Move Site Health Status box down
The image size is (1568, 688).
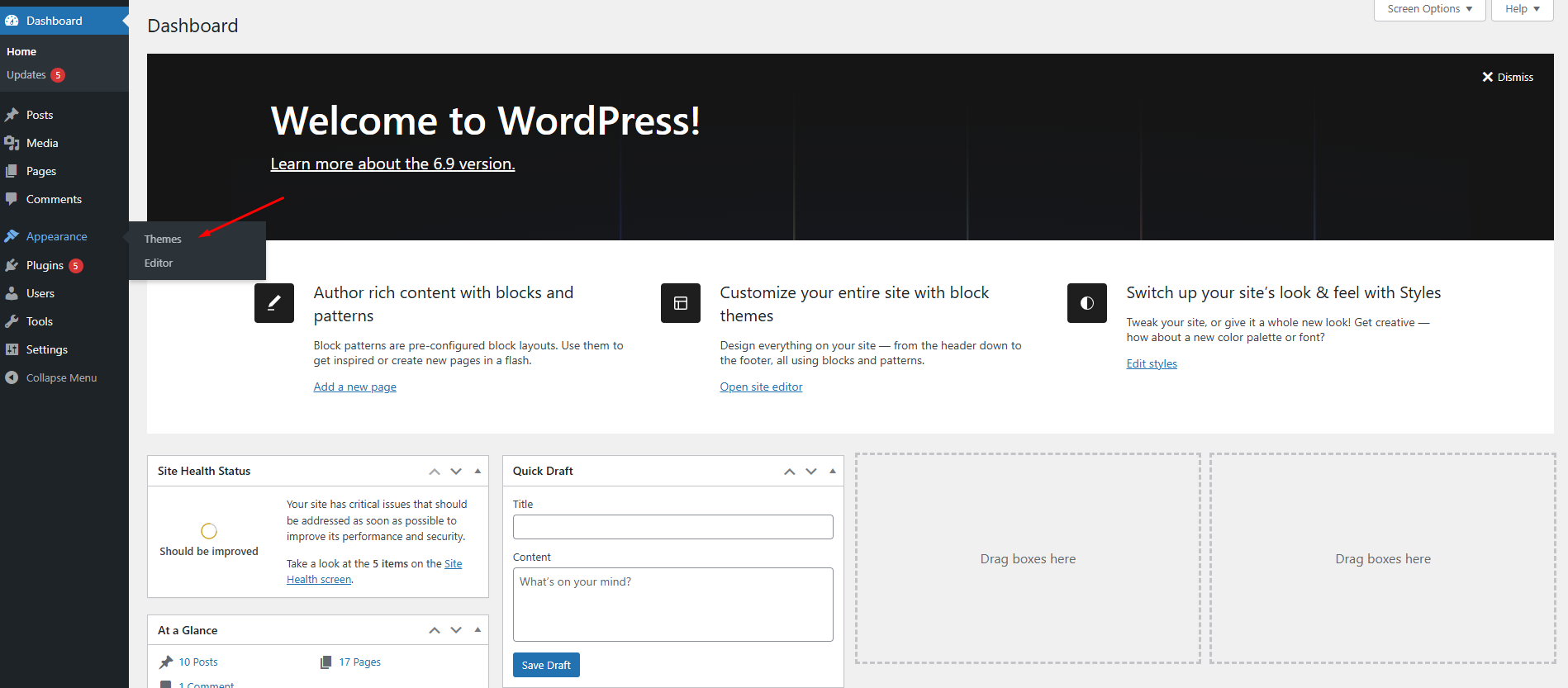(456, 471)
